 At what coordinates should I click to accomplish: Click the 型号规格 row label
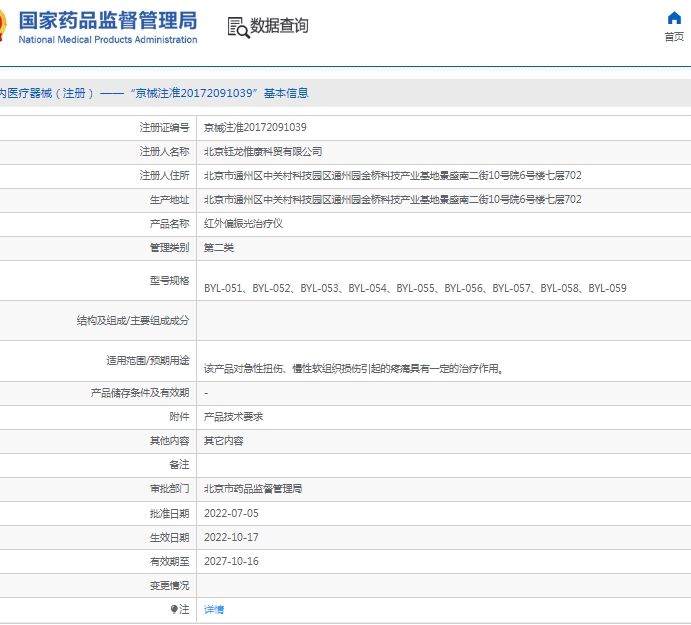coord(170,280)
